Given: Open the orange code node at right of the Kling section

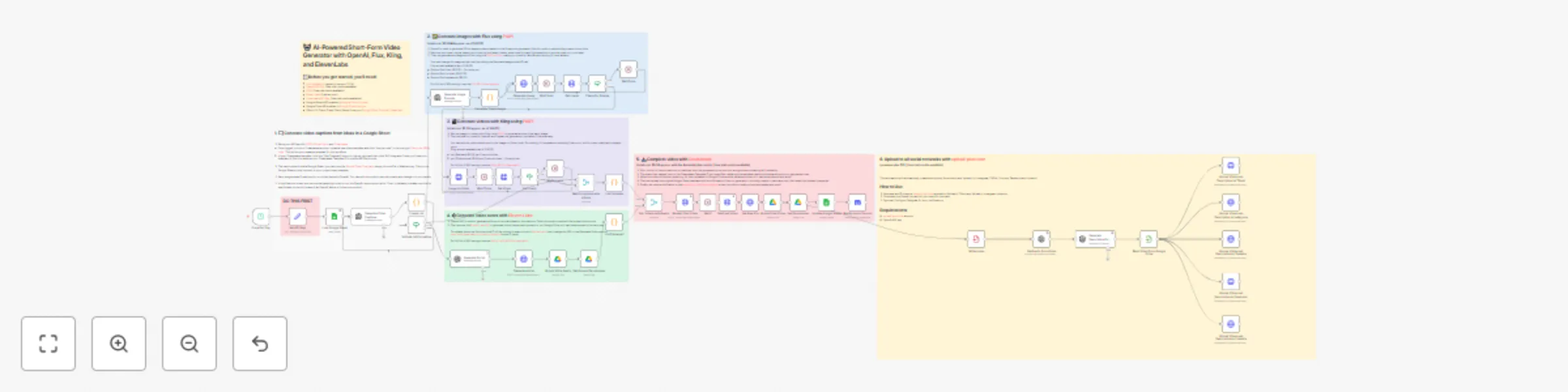Looking at the screenshot, I should coord(613,182).
